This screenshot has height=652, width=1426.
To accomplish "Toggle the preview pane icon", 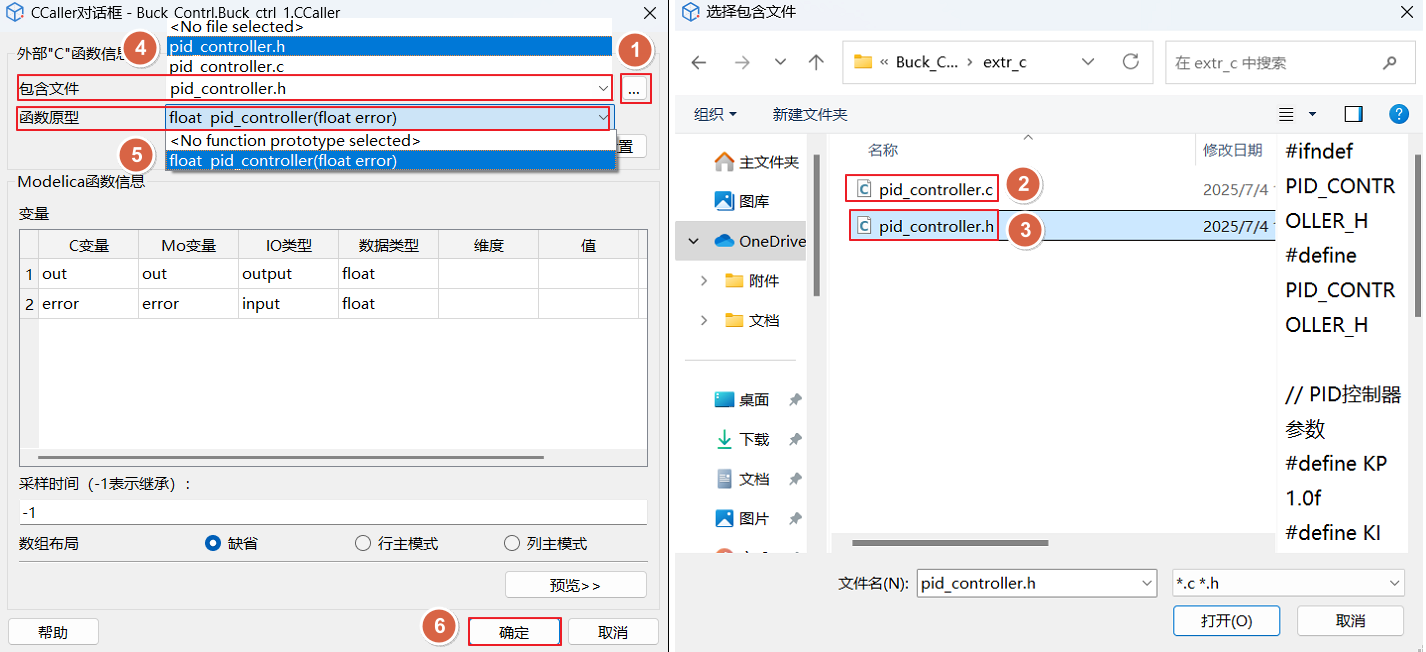I will [x=1354, y=114].
